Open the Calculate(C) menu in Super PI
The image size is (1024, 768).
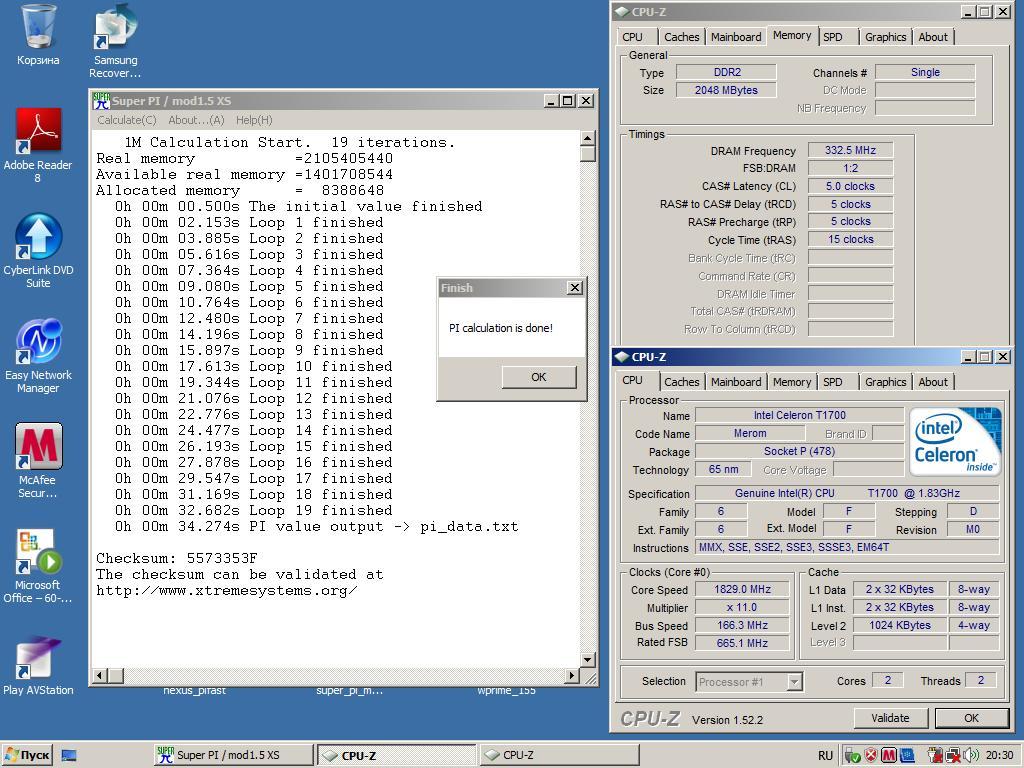(x=127, y=120)
